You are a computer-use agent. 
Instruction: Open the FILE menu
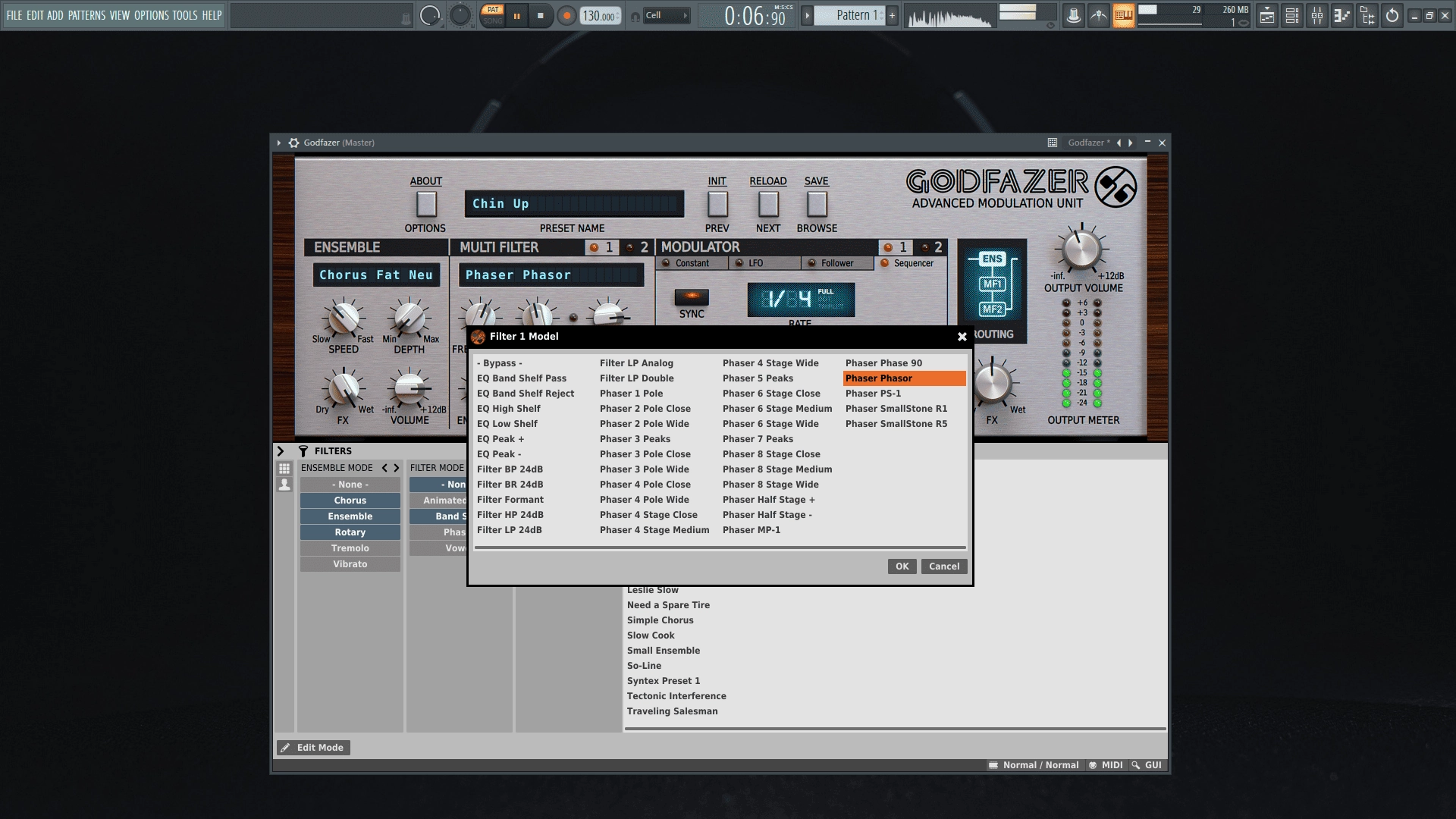14,15
